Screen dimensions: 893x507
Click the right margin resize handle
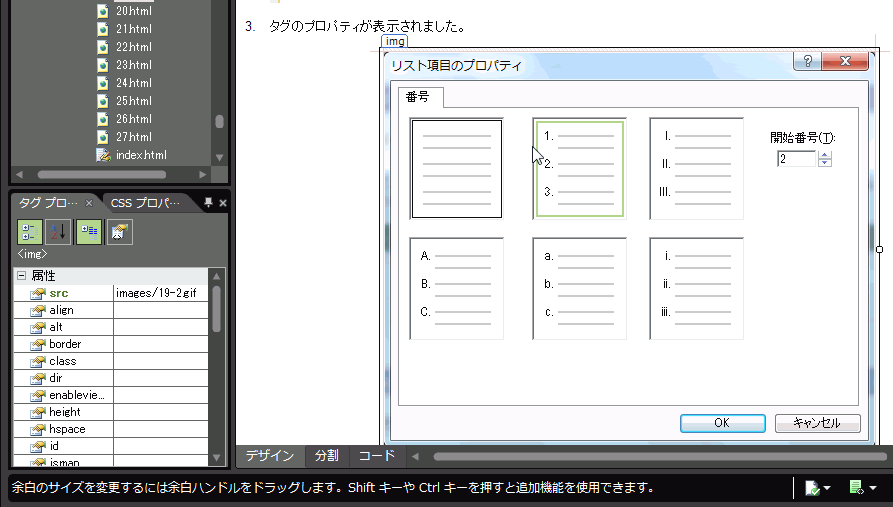pos(879,250)
